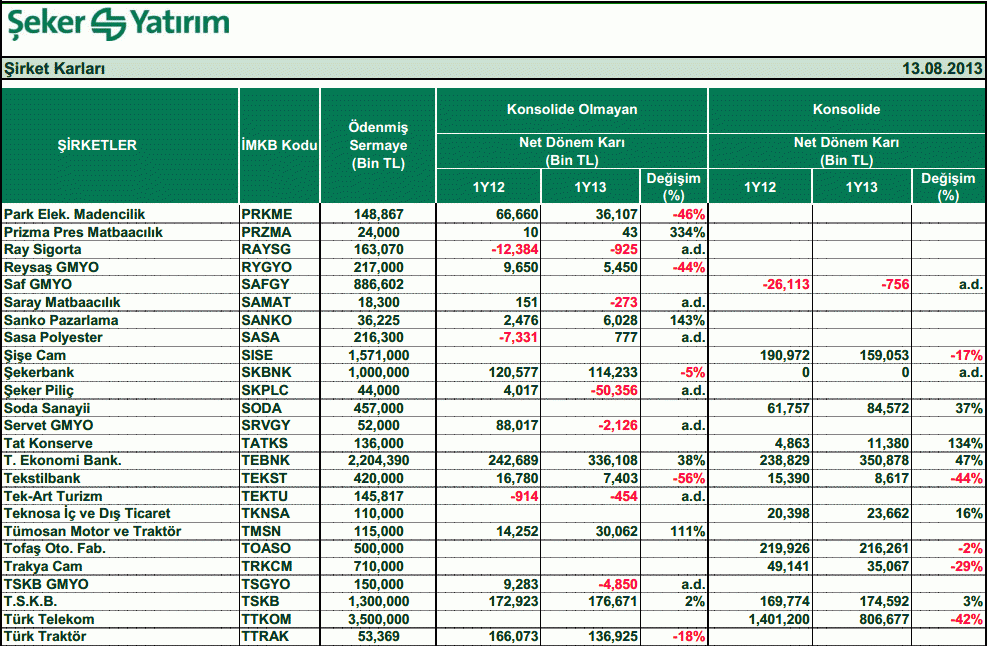Click the 190,972 consolidated value
Viewport: 988px width, 646px height.
coord(784,355)
